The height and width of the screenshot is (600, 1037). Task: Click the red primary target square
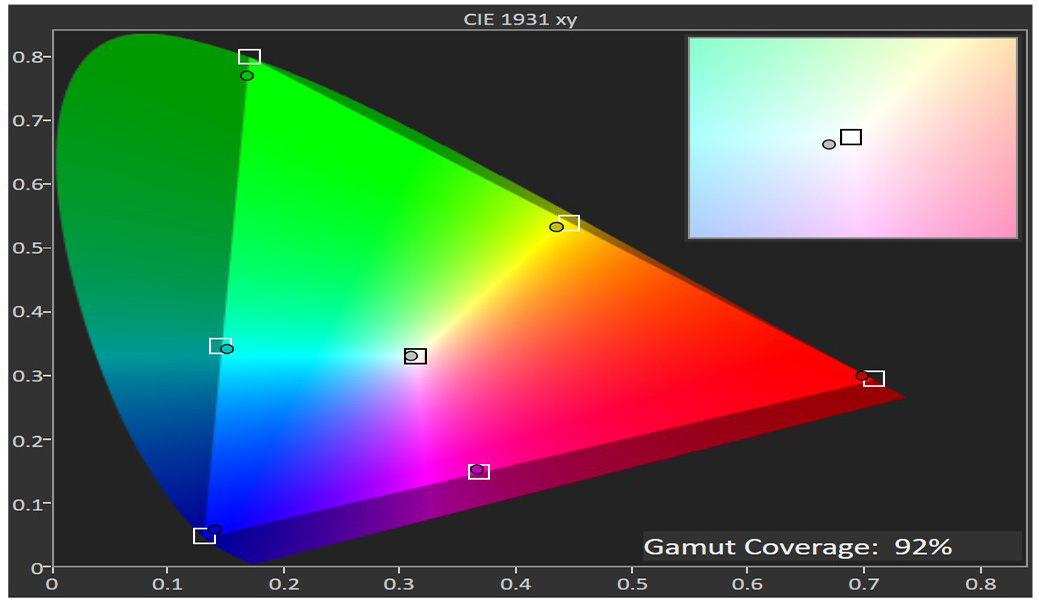coord(874,378)
